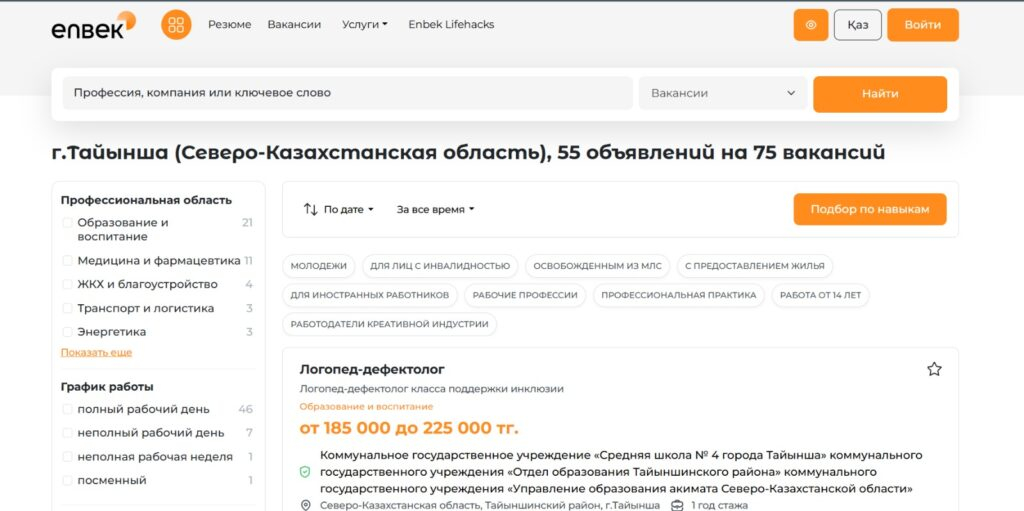Click the verified shield icon near employer name
1024x511 pixels.
tap(304, 472)
